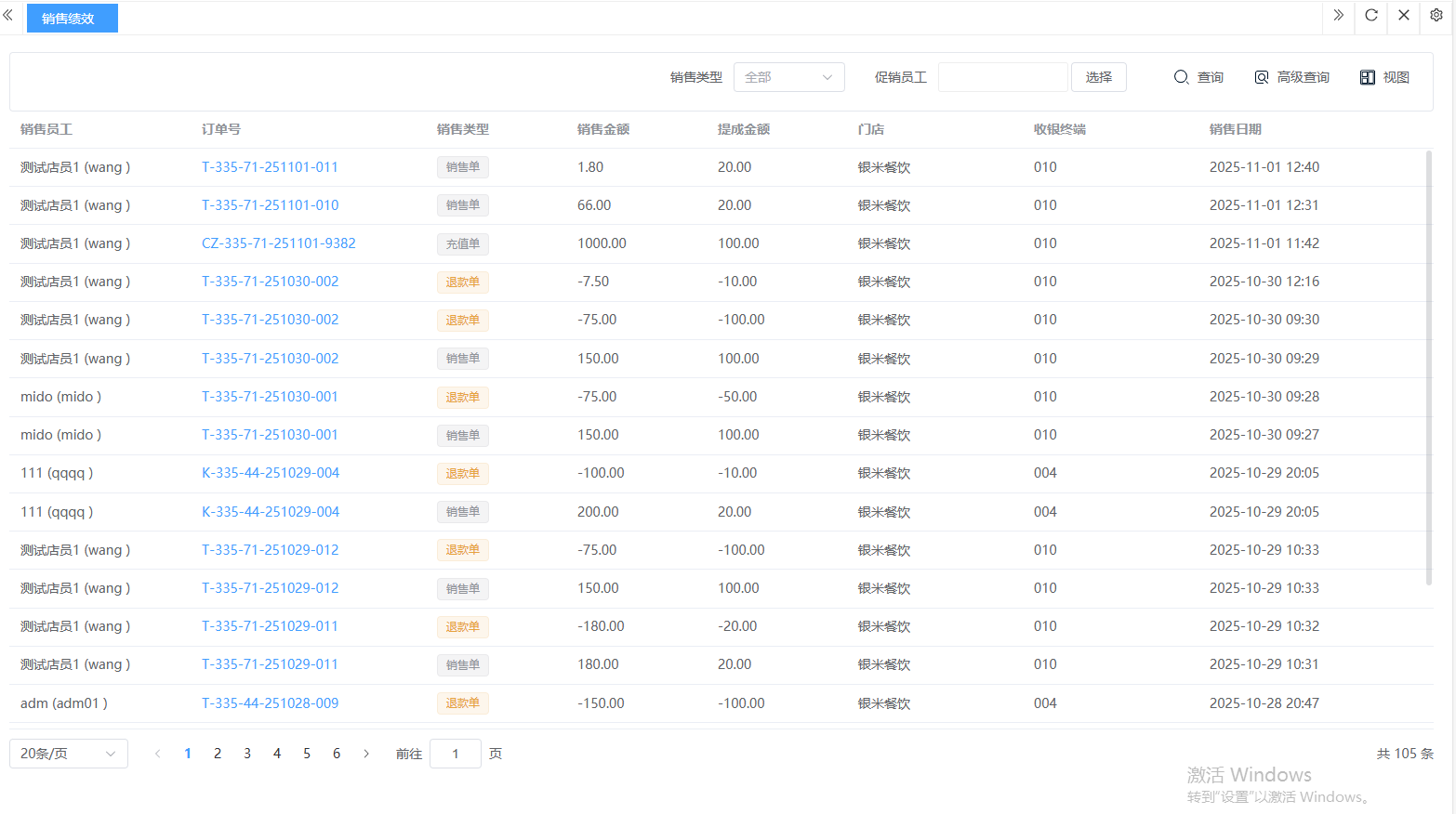The height and width of the screenshot is (814, 1456).
Task: Go to next page arrow in pagination
Action: (366, 754)
